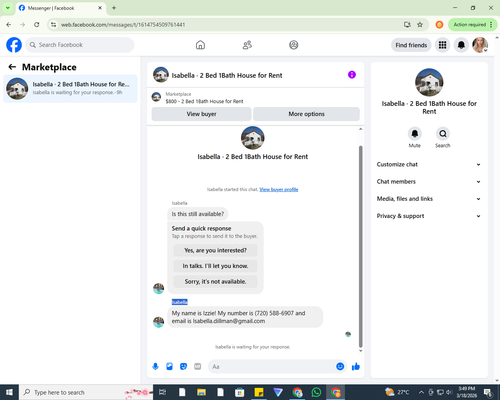Open the View buyer profile link
Image resolution: width=500 pixels, height=400 pixels.
279,189
